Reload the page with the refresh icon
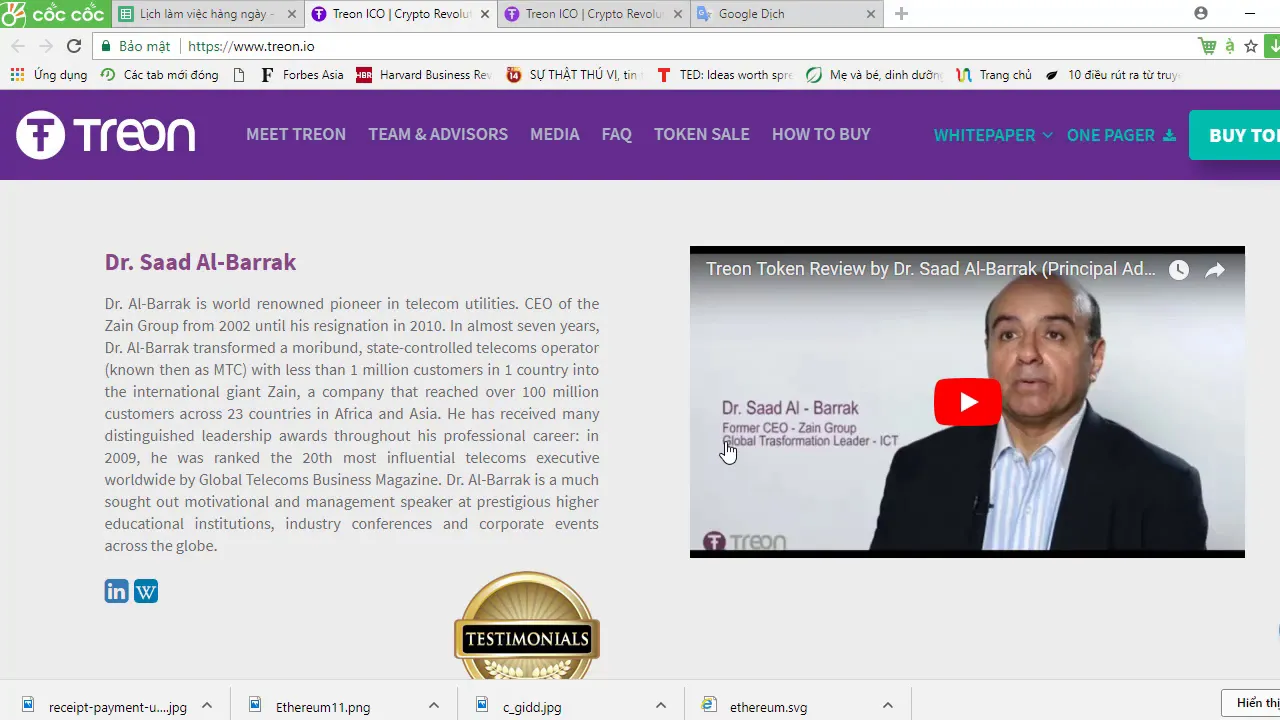The width and height of the screenshot is (1280, 720). click(74, 46)
